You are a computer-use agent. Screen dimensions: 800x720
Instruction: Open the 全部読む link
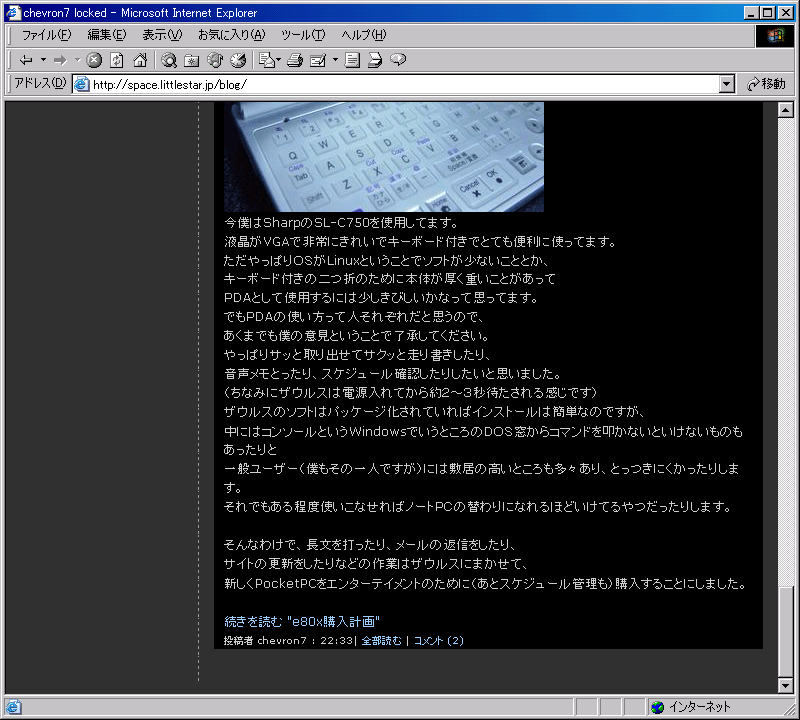(382, 641)
